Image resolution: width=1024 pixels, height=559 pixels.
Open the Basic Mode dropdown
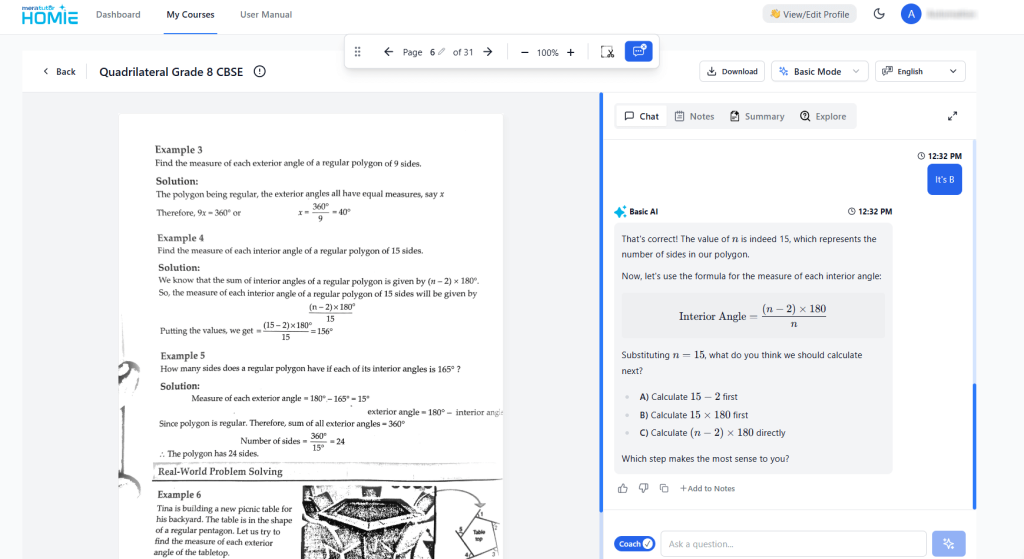[x=820, y=71]
